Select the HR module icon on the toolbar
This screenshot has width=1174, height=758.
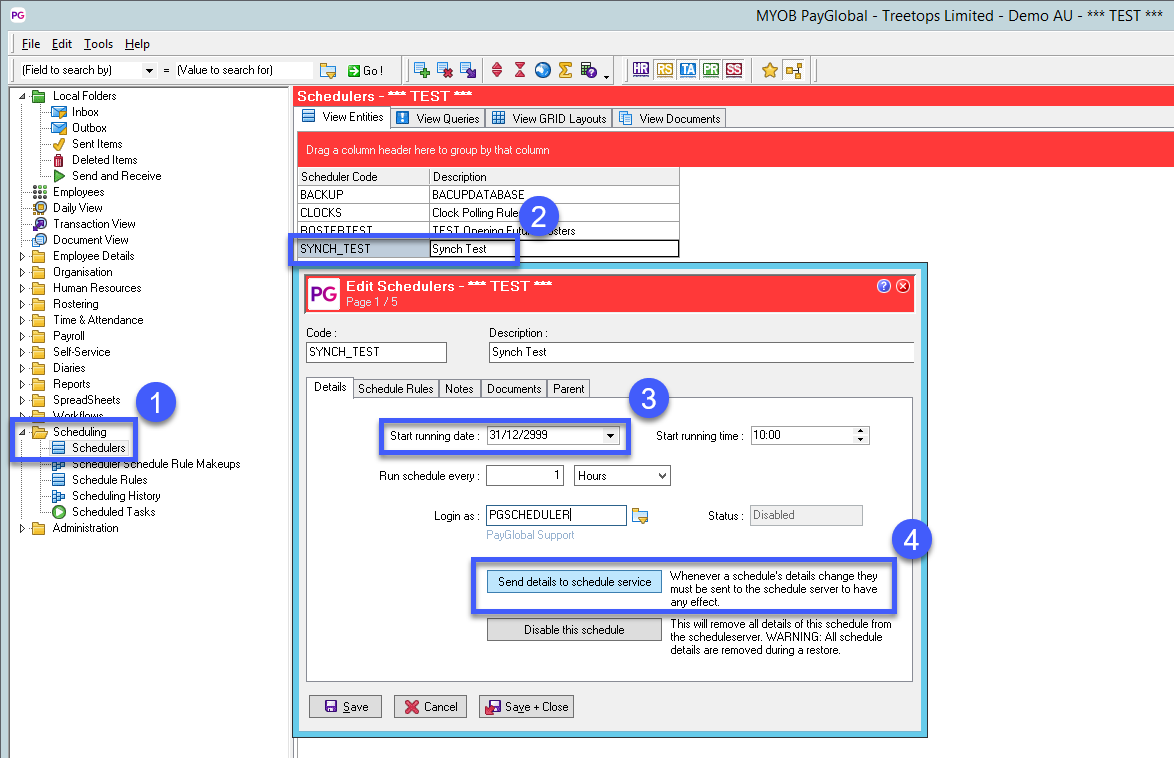[640, 69]
